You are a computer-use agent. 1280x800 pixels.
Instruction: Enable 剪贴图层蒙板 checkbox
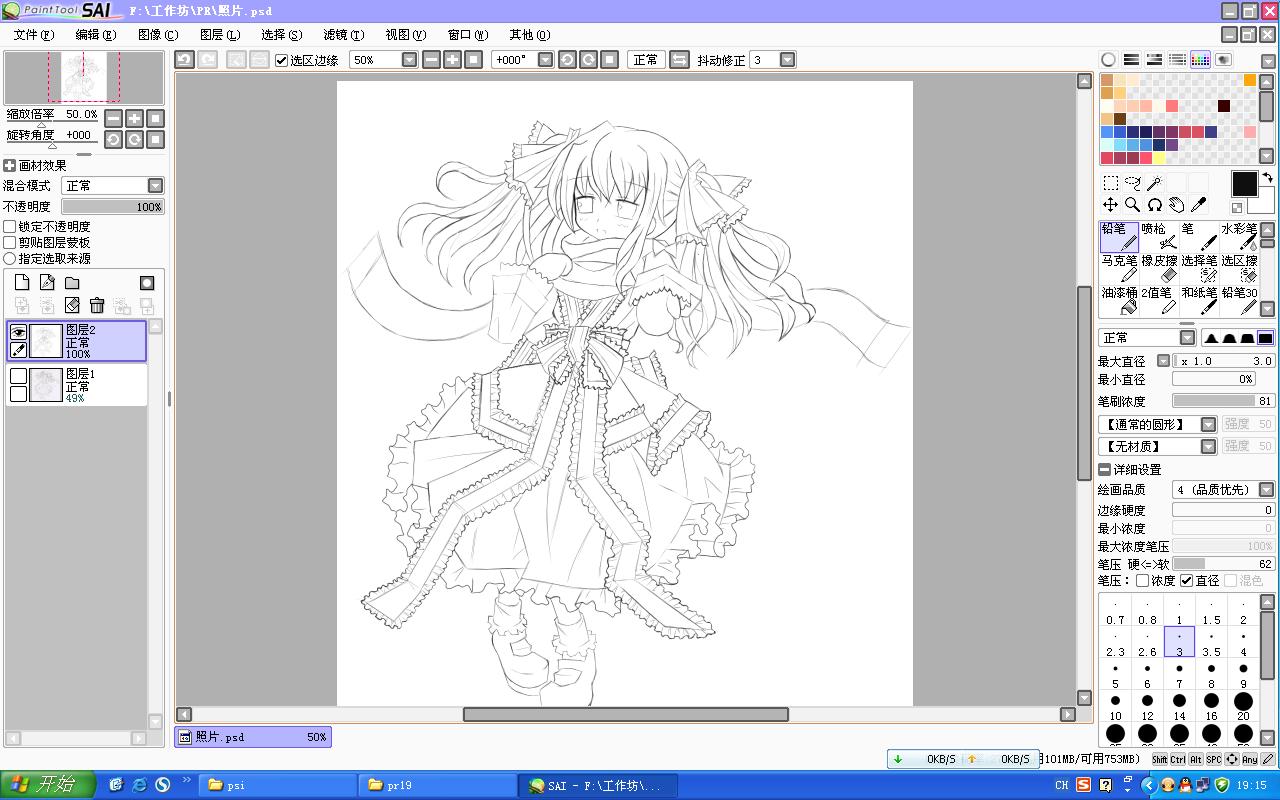pos(10,243)
